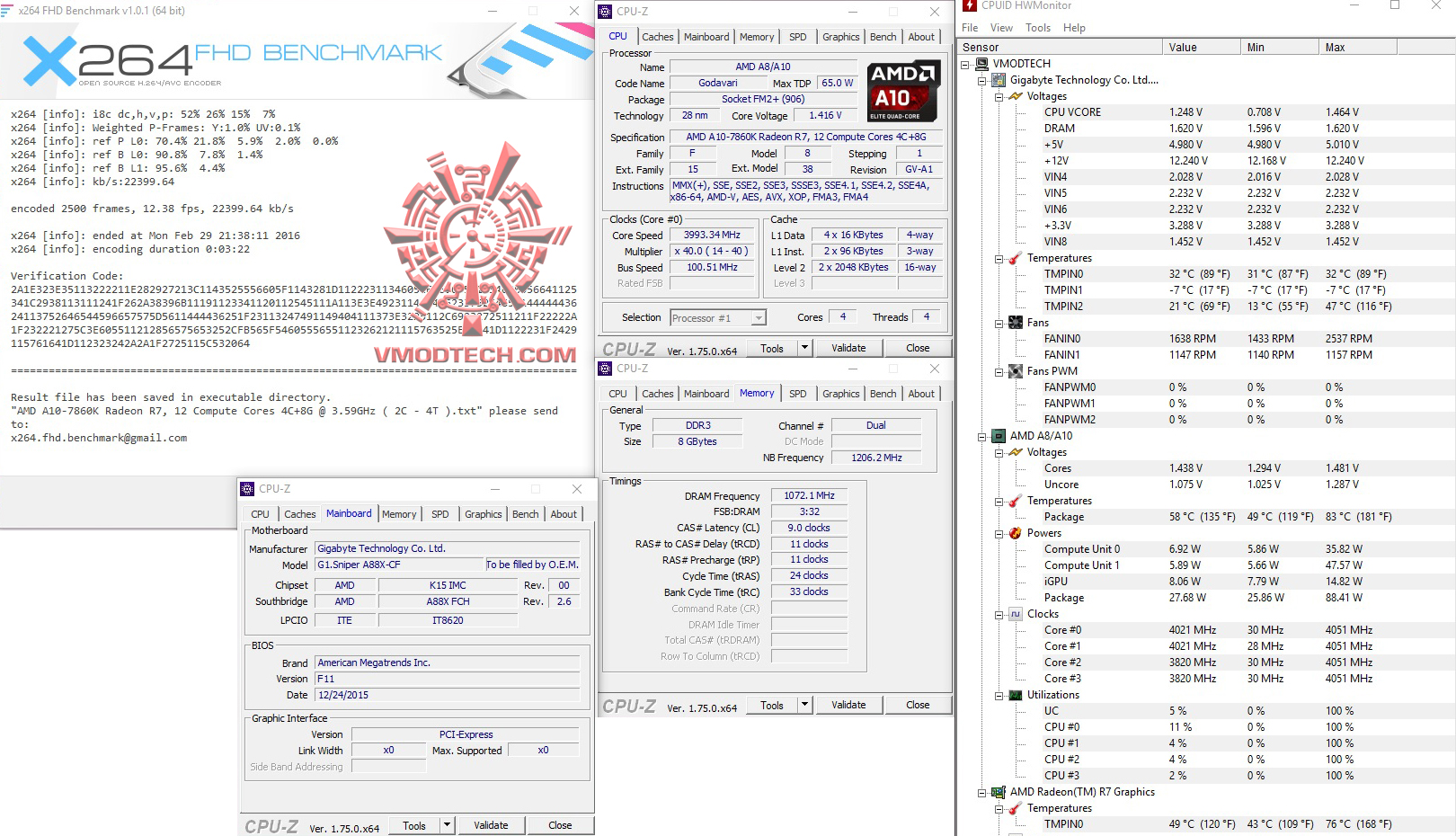
Task: Click the AMD A10 processor logo
Action: [x=903, y=91]
